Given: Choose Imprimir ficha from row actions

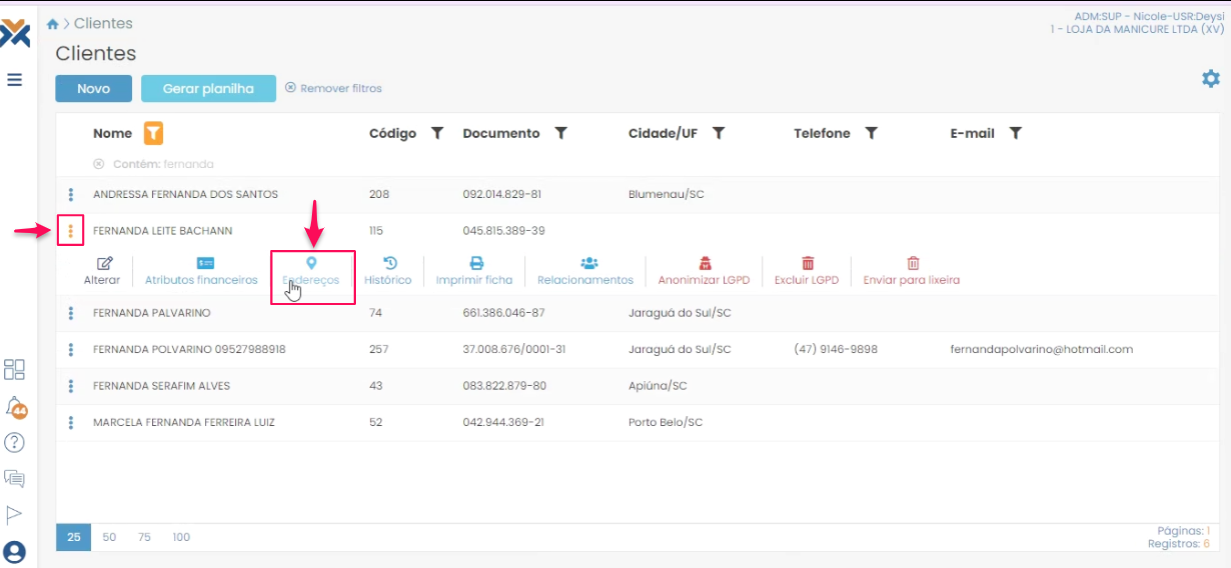Looking at the screenshot, I should [x=474, y=271].
